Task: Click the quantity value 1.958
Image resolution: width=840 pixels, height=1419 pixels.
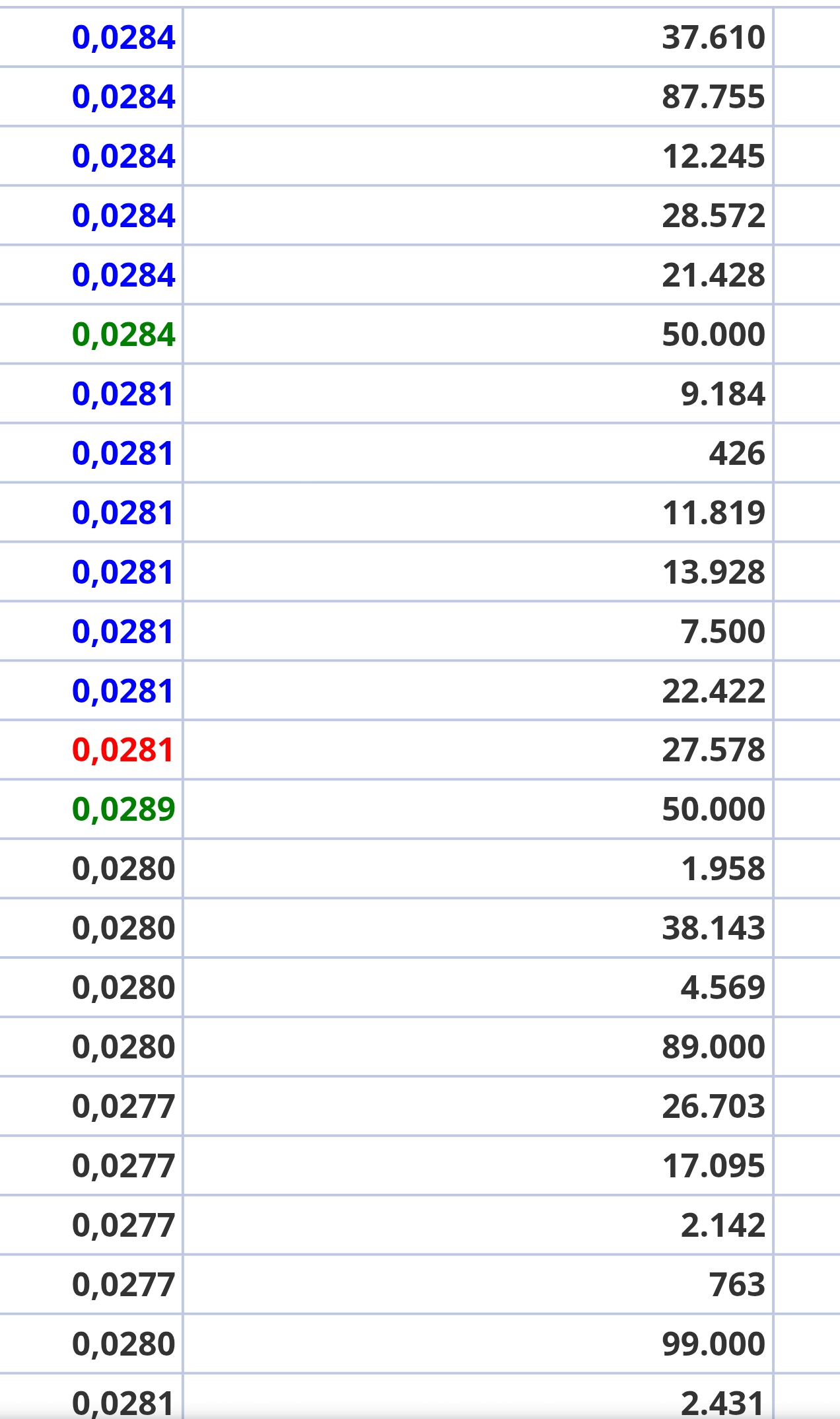Action: (x=722, y=869)
